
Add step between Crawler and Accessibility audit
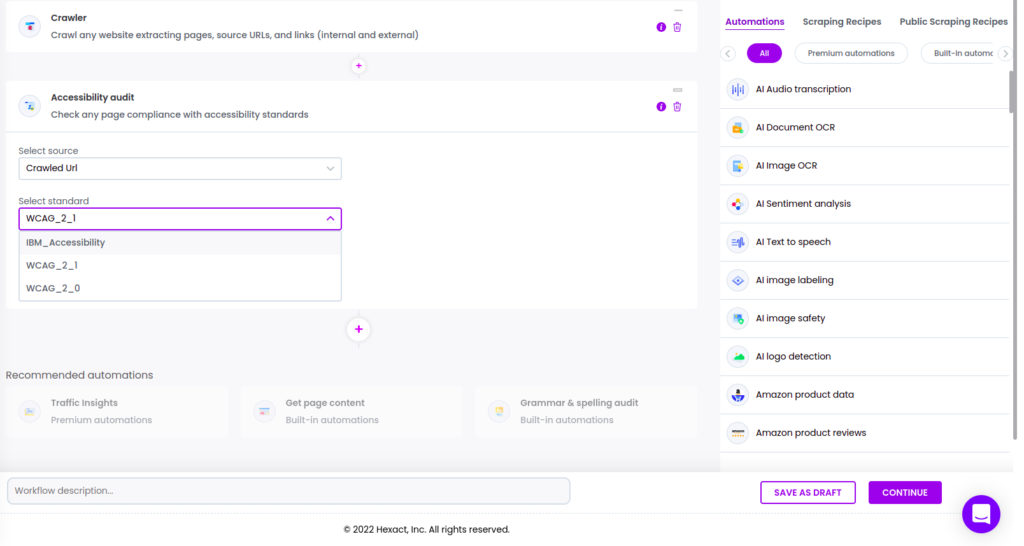point(359,66)
